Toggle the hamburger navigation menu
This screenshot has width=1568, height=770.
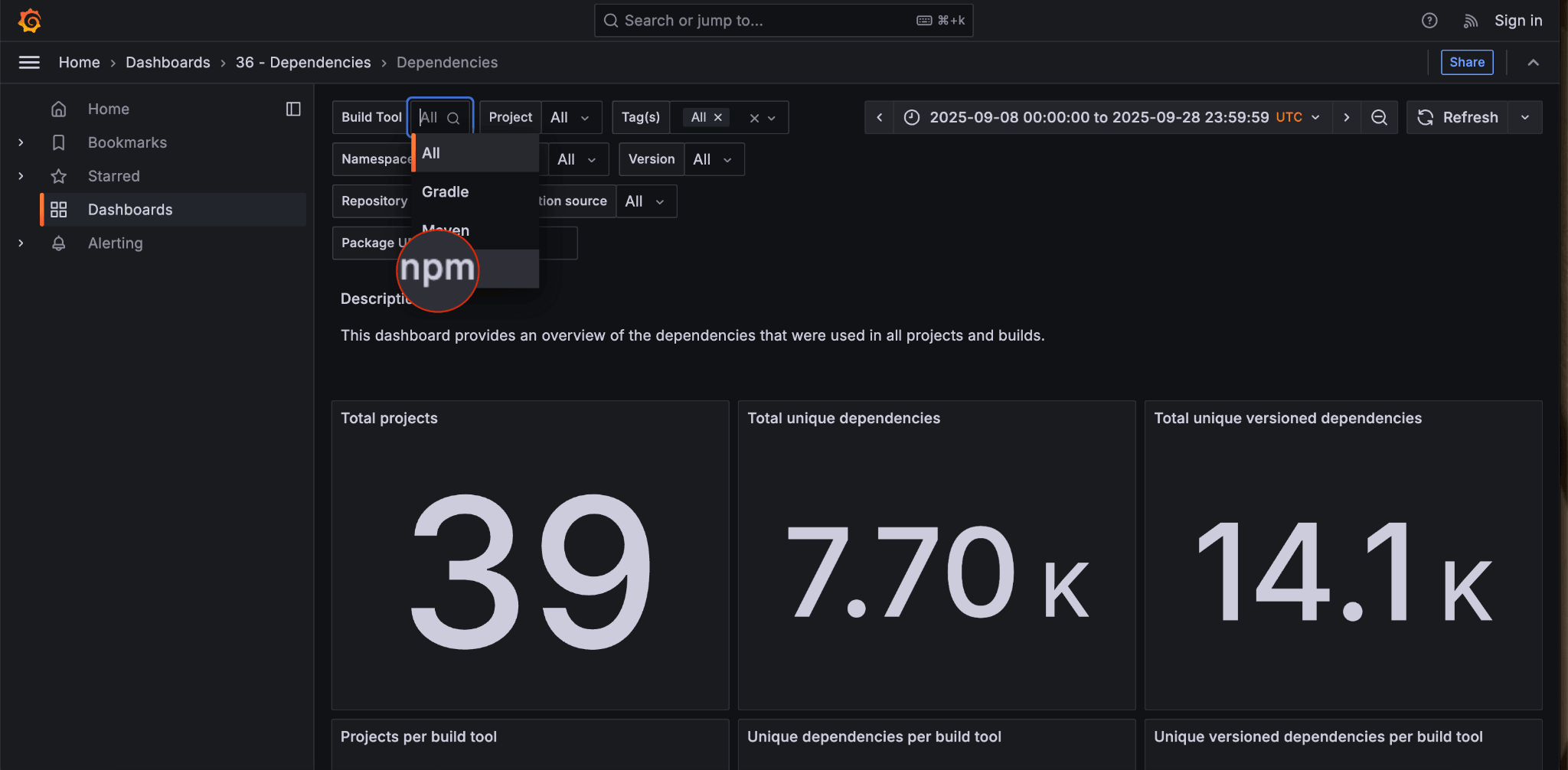click(29, 63)
